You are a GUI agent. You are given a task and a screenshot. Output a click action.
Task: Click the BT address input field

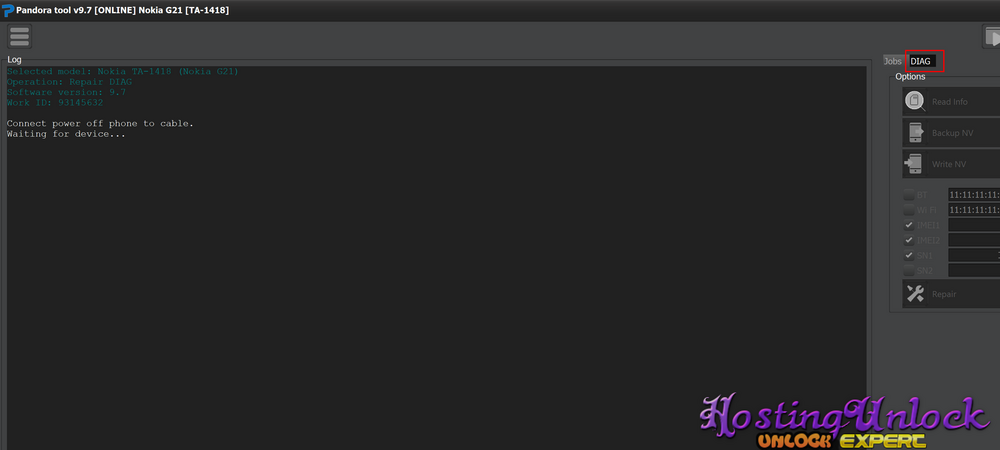pos(974,195)
